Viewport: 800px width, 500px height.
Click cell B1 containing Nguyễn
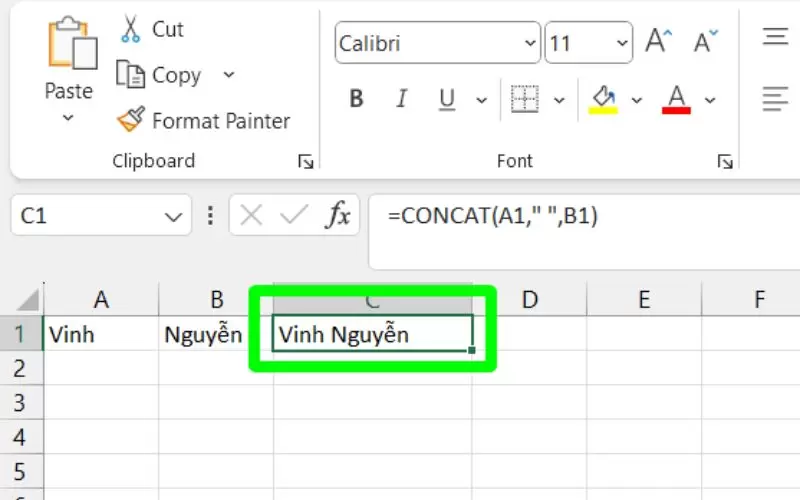(x=216, y=334)
